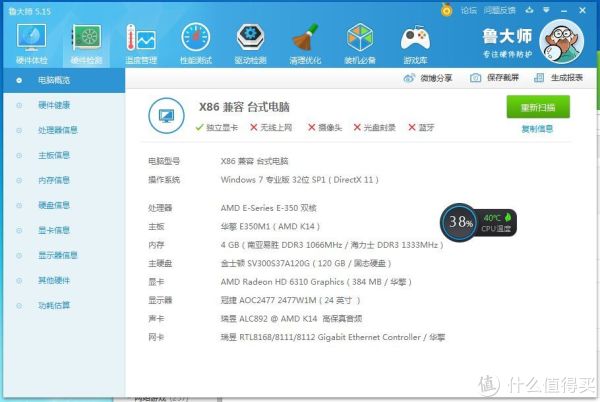Minimize the 鲁大师 window
600x402 pixels.
[x=564, y=11]
